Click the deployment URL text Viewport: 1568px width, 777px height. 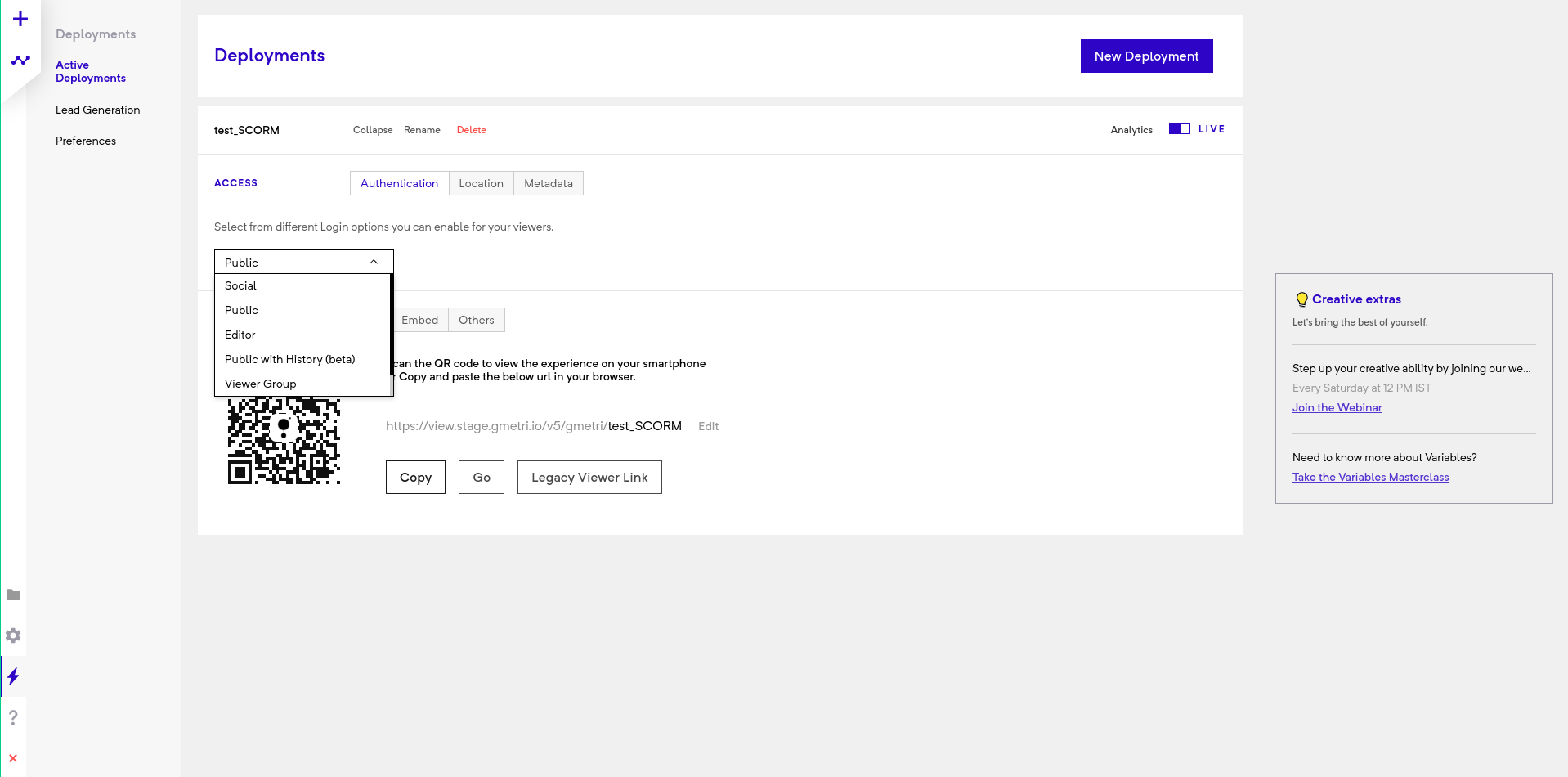[x=533, y=426]
